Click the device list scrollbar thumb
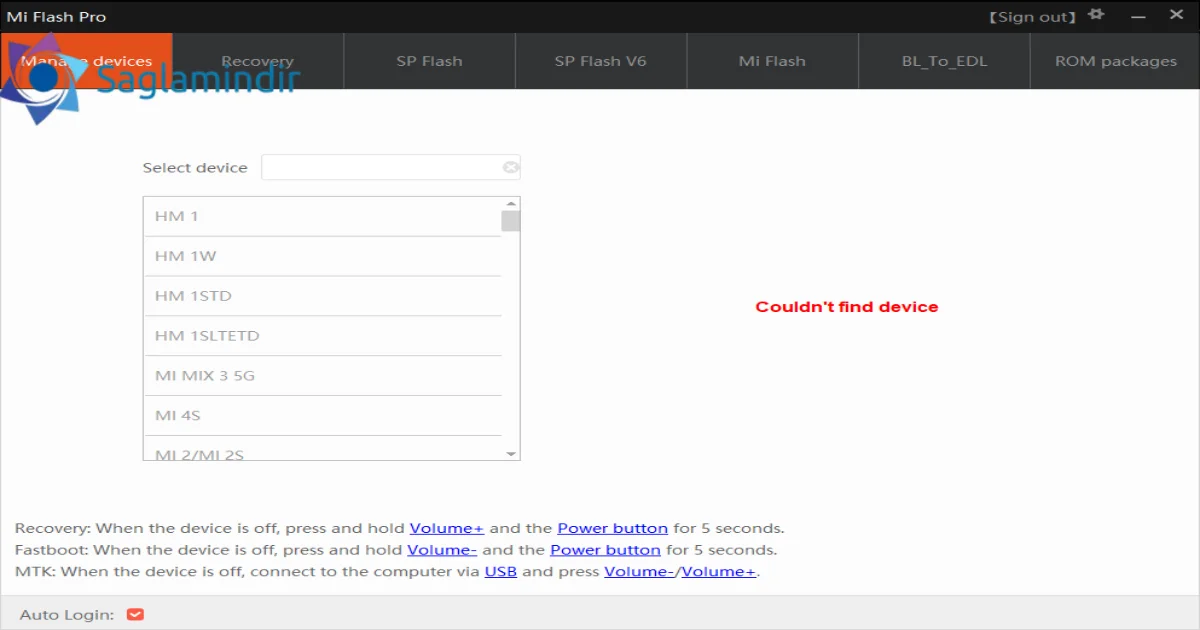1200x630 pixels. 511,221
